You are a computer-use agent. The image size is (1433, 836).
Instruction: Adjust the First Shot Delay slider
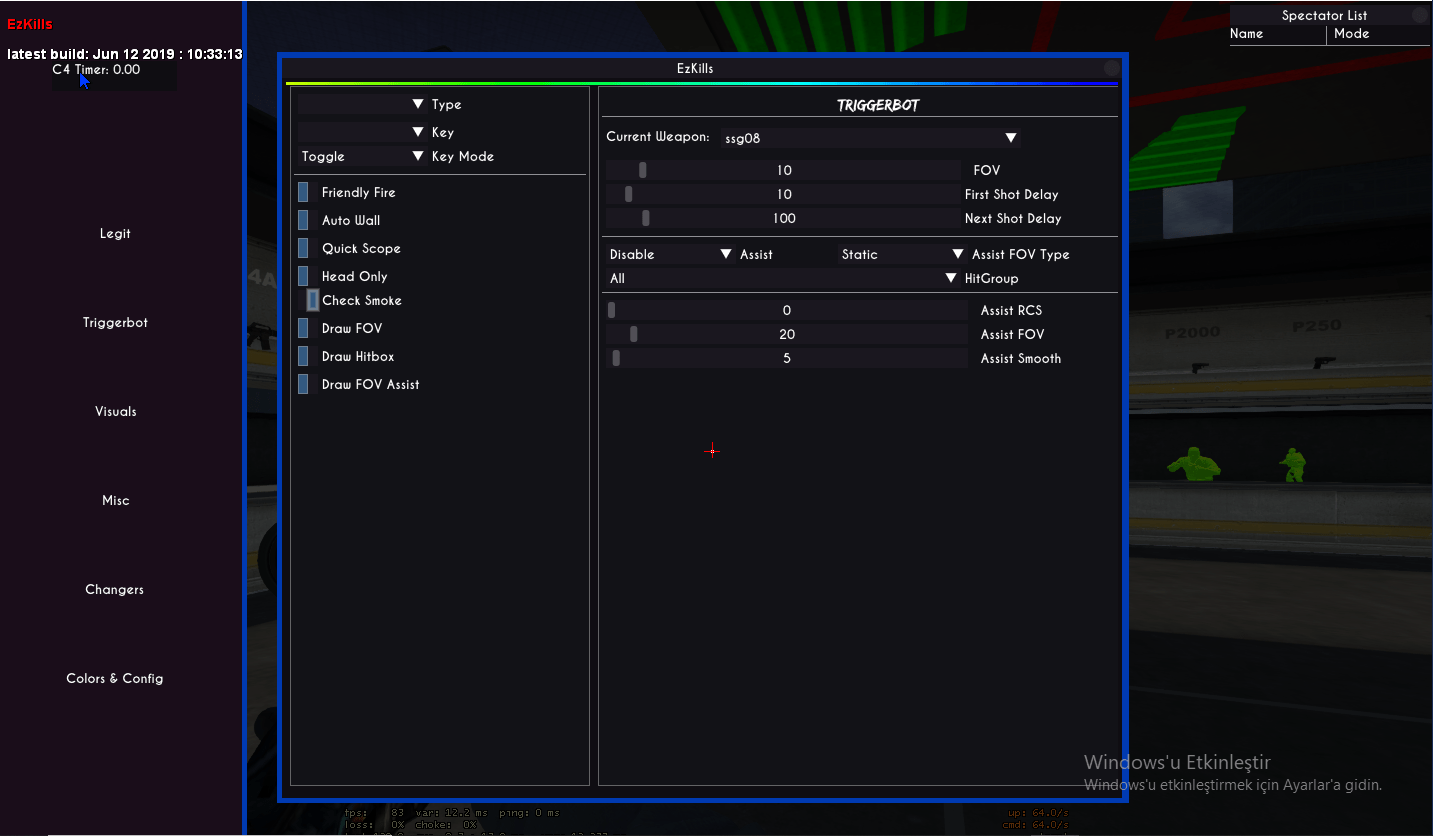click(784, 194)
